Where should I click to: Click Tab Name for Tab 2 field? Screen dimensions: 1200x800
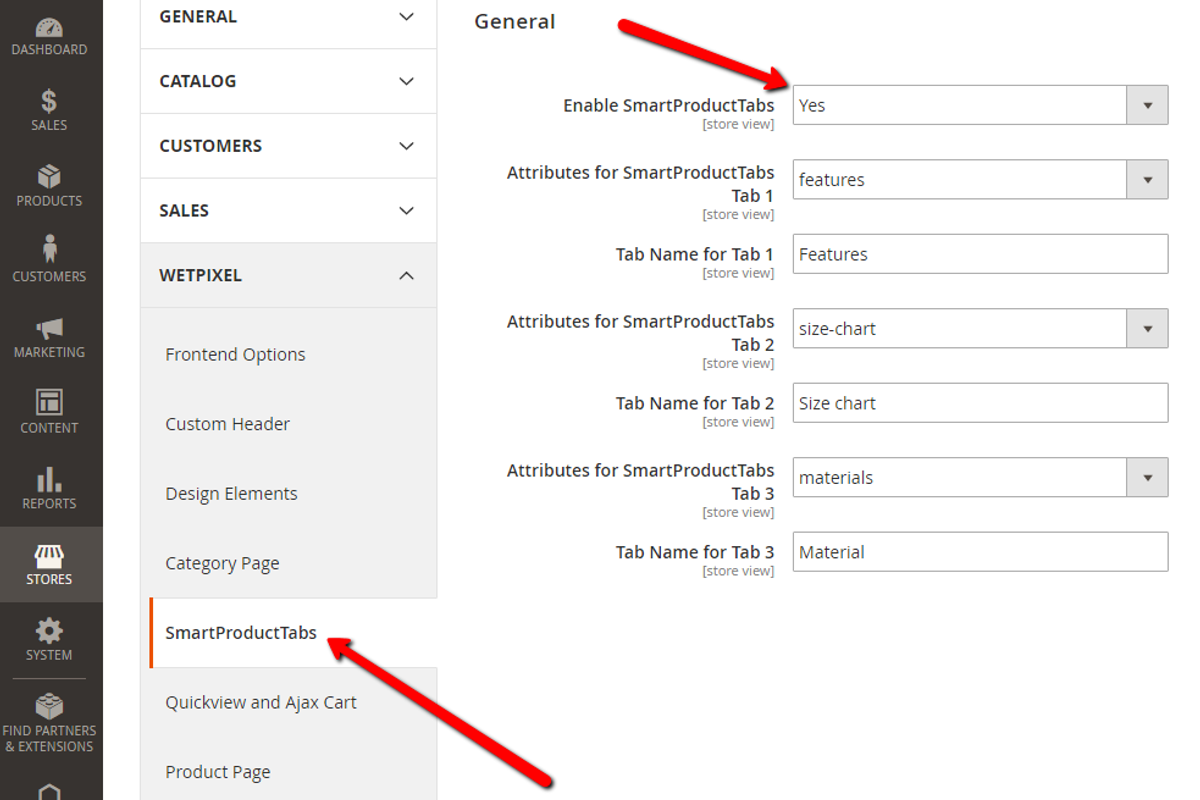(980, 403)
